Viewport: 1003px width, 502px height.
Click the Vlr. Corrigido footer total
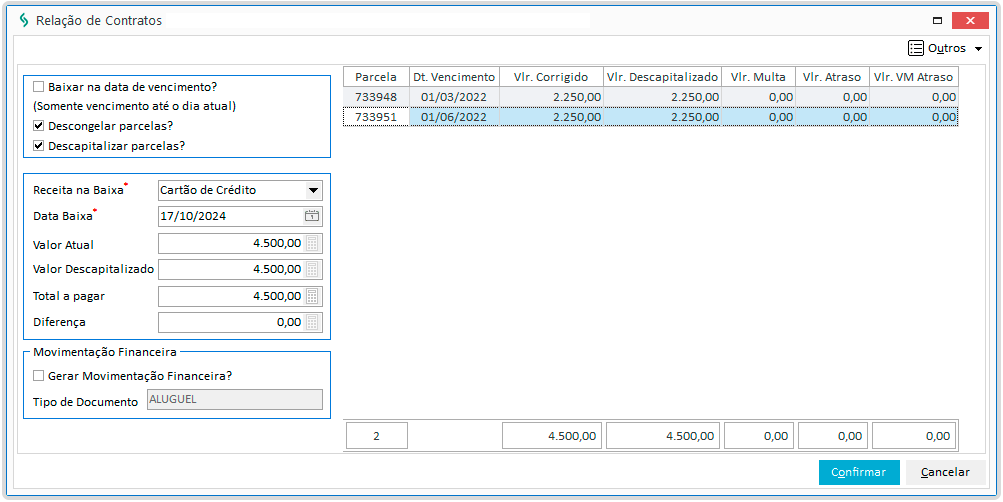552,436
